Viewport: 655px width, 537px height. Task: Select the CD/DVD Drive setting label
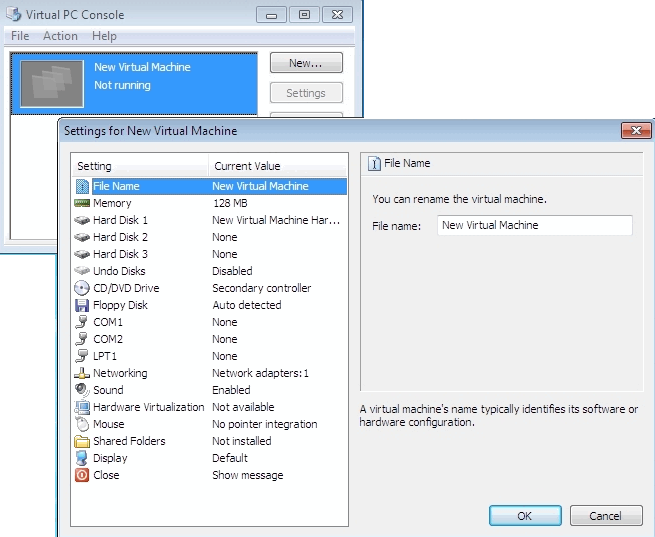[x=126, y=288]
